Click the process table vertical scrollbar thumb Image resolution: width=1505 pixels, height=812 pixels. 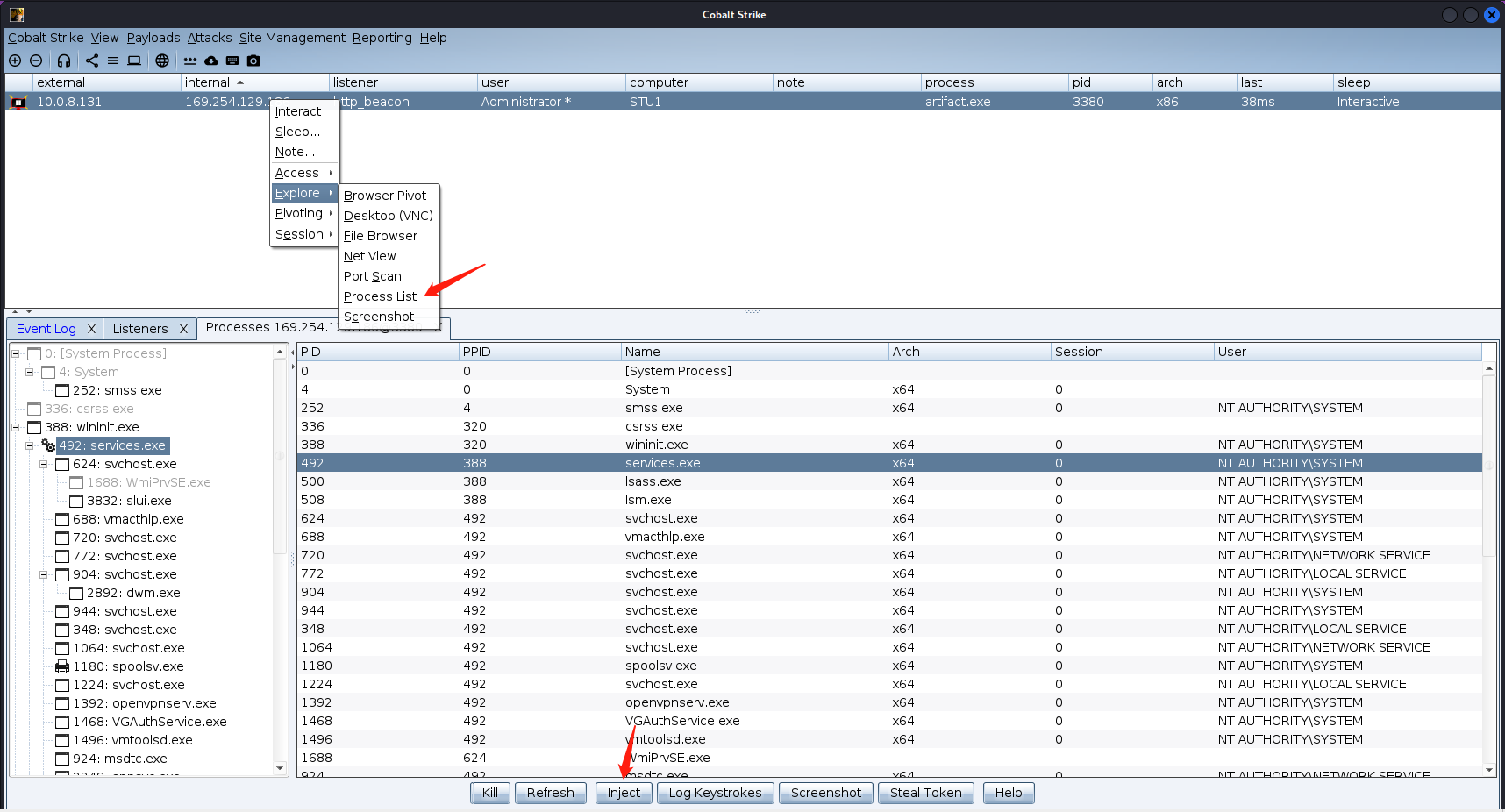pos(1488,466)
